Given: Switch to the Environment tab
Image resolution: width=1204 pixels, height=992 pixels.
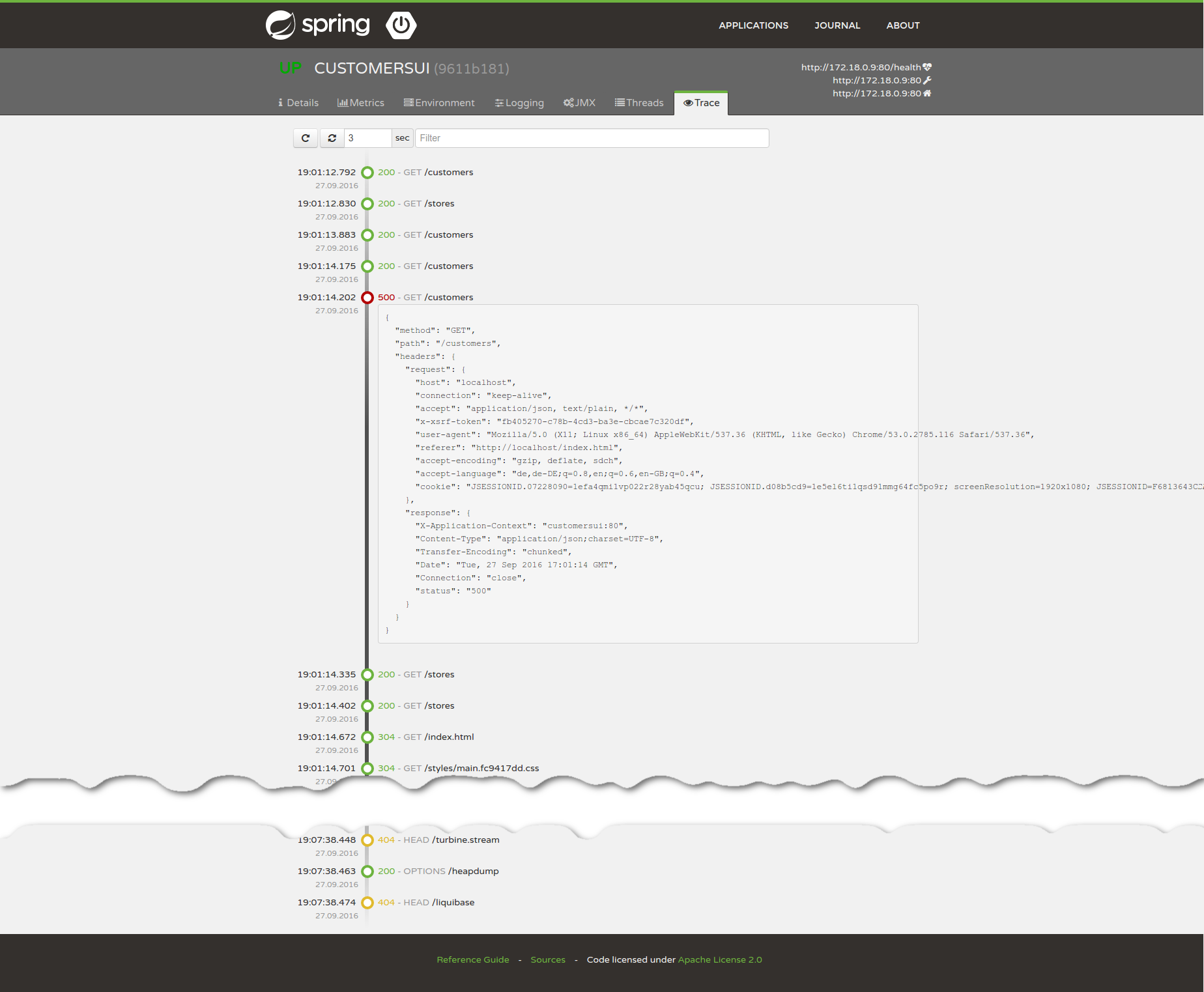Looking at the screenshot, I should click(x=439, y=103).
